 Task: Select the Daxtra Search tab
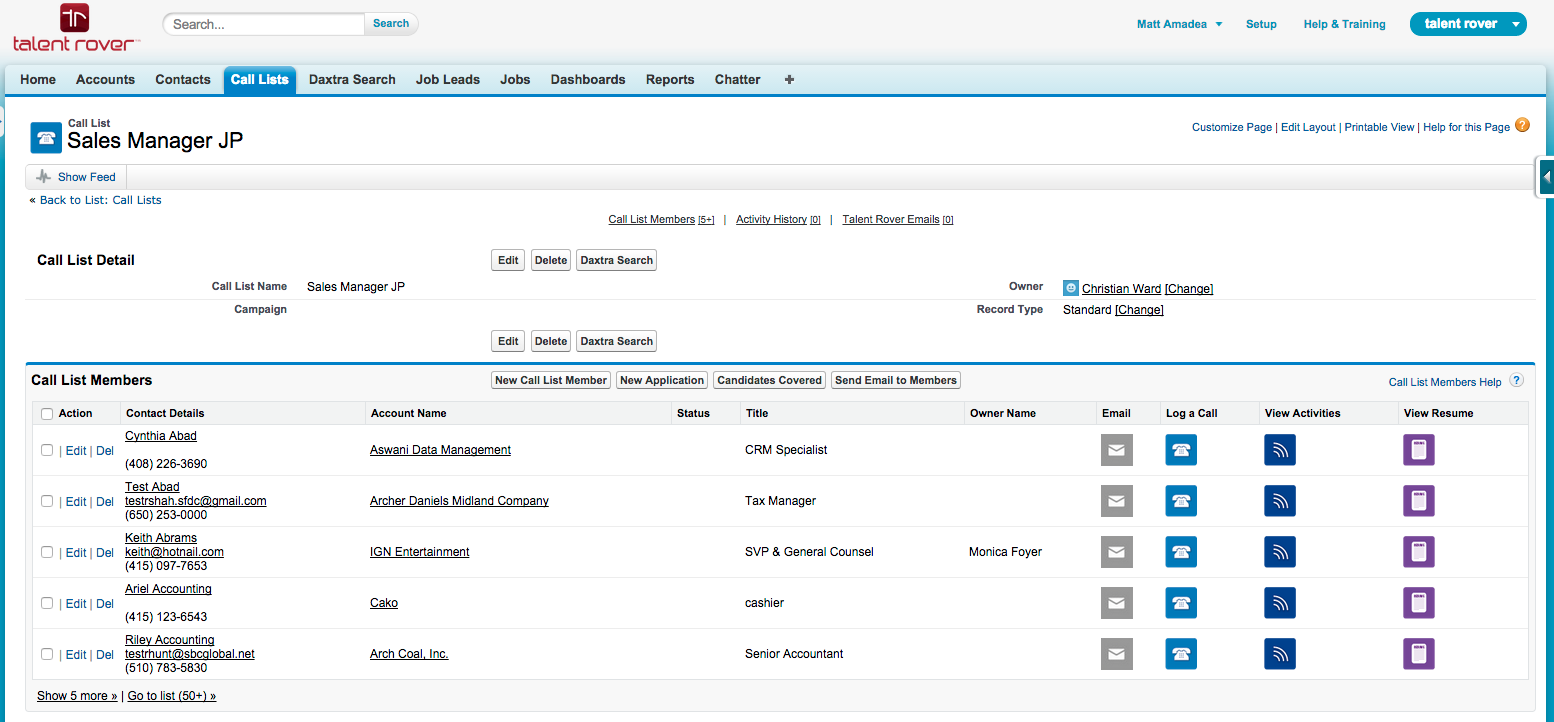click(x=352, y=80)
